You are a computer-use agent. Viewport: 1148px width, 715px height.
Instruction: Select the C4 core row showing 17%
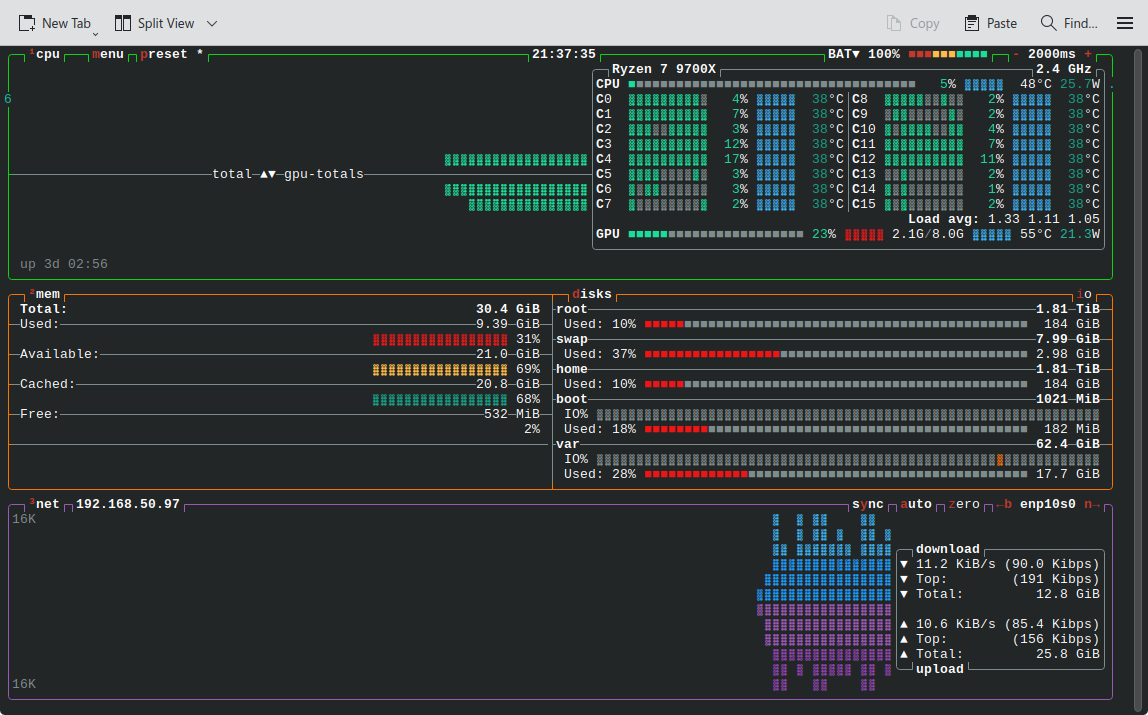coord(720,159)
